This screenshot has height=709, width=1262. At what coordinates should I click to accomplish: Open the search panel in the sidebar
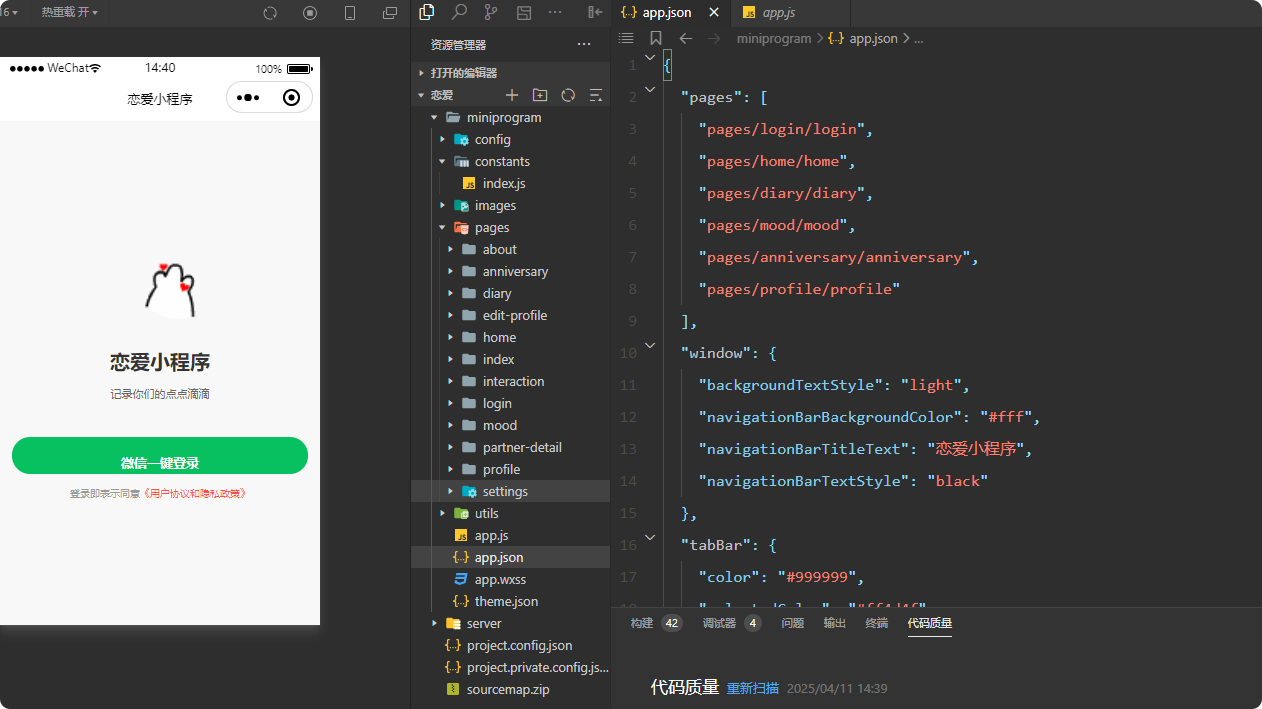459,13
